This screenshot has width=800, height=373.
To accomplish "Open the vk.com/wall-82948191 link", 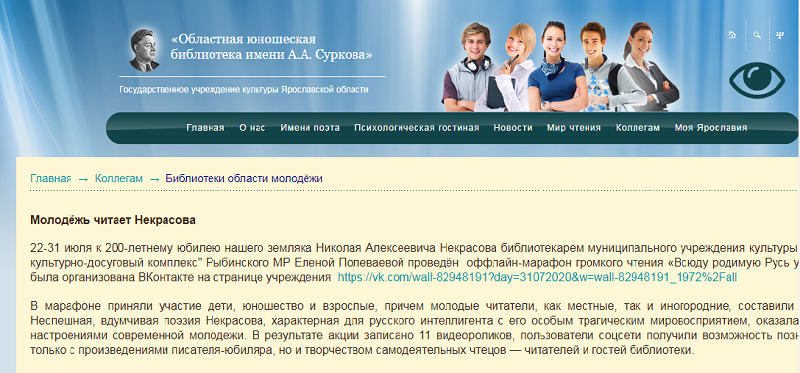I will (537, 278).
